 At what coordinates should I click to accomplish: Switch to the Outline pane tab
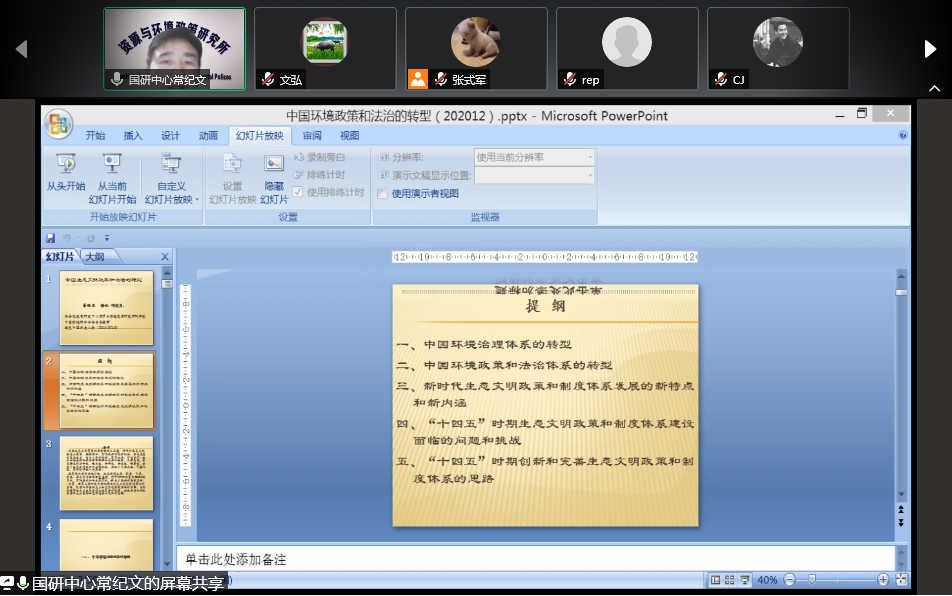(94, 257)
